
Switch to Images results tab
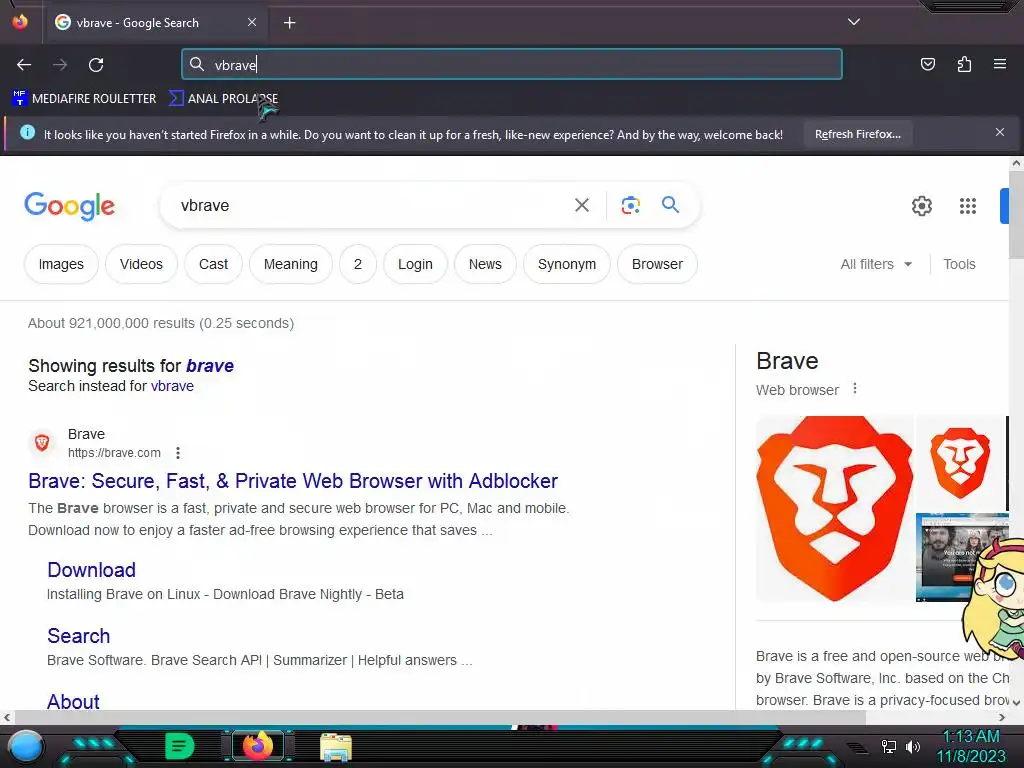[61, 264]
